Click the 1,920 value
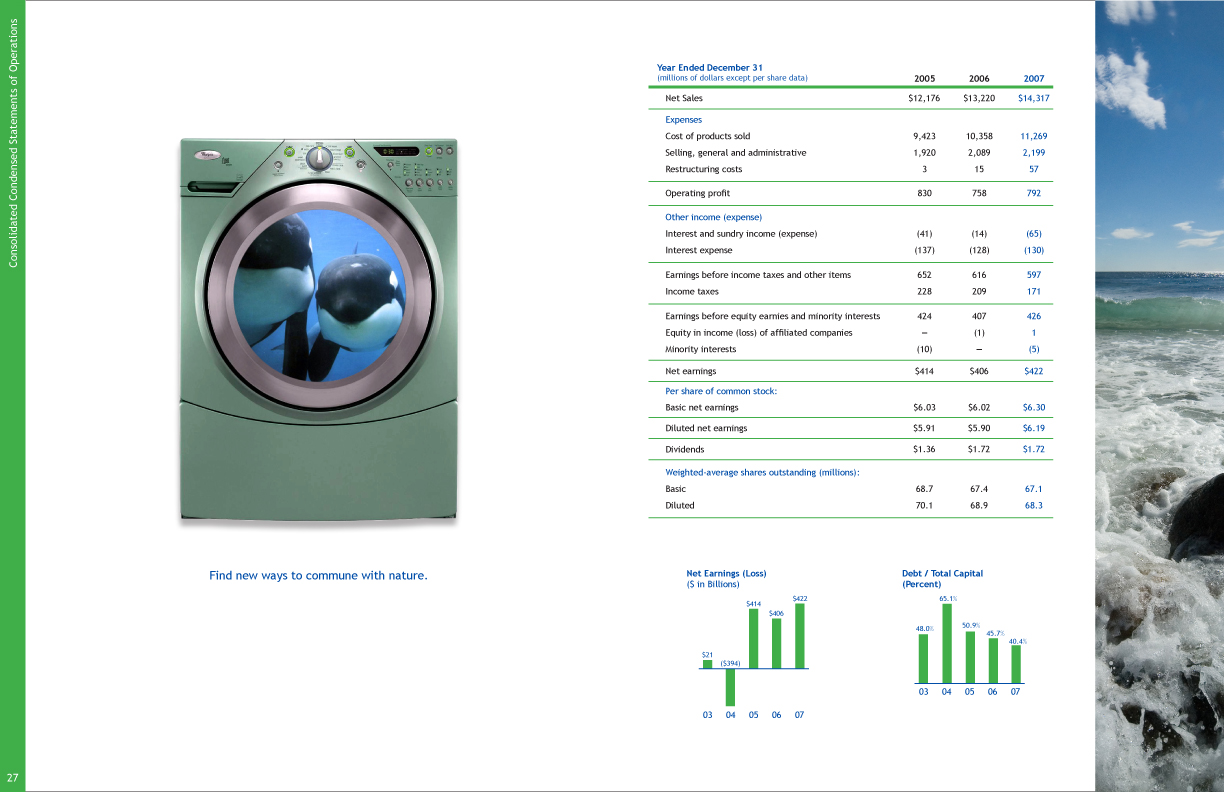 tap(925, 153)
